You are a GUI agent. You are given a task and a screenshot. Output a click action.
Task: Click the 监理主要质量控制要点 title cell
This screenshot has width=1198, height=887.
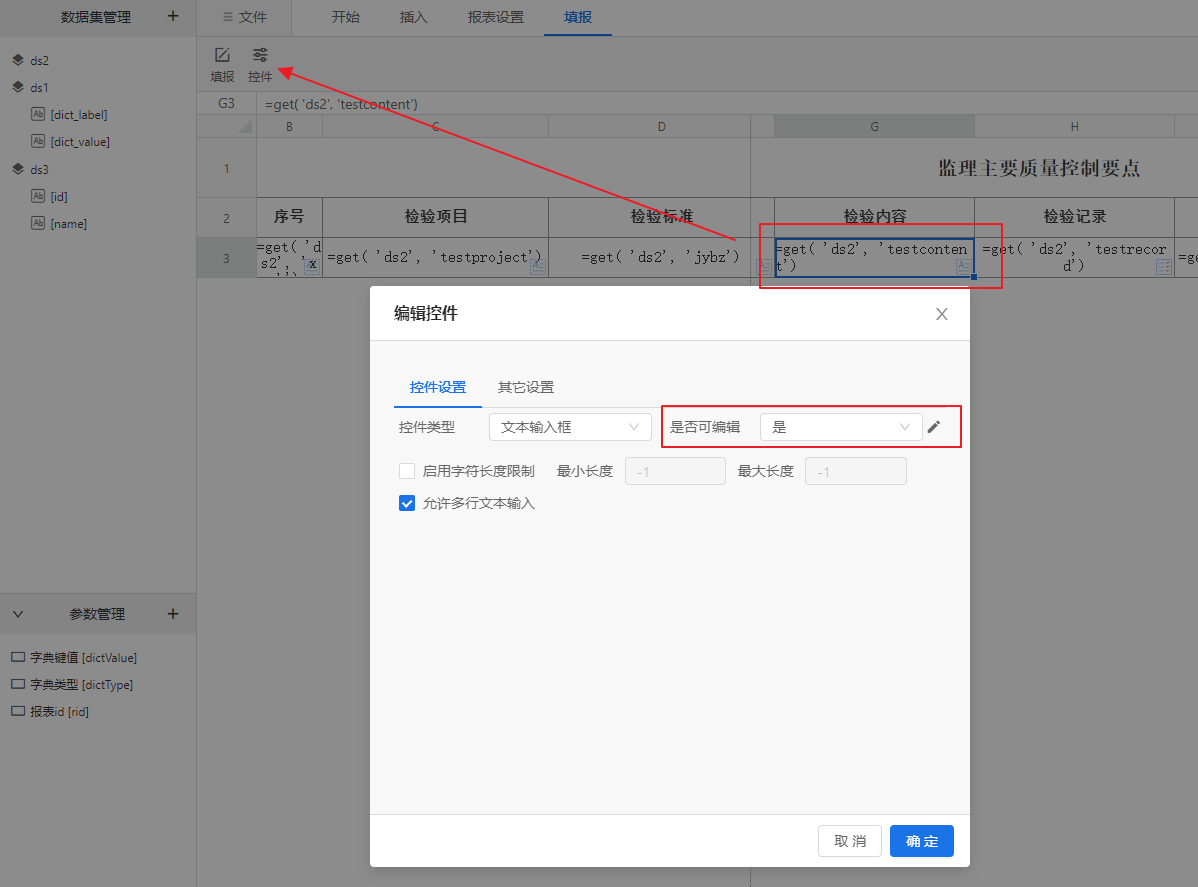(x=1039, y=168)
